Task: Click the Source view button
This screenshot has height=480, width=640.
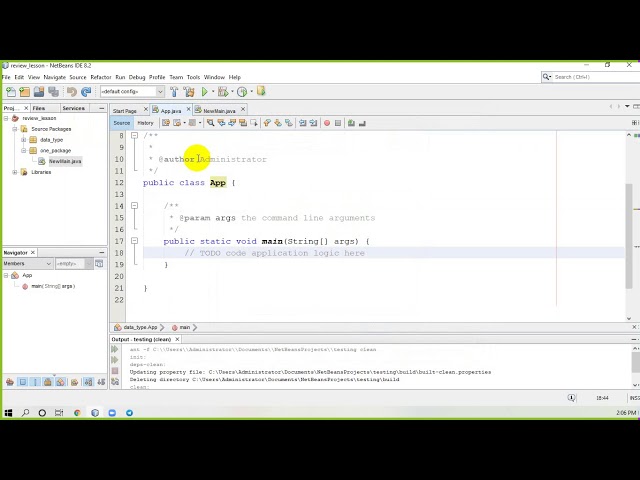Action: point(122,123)
